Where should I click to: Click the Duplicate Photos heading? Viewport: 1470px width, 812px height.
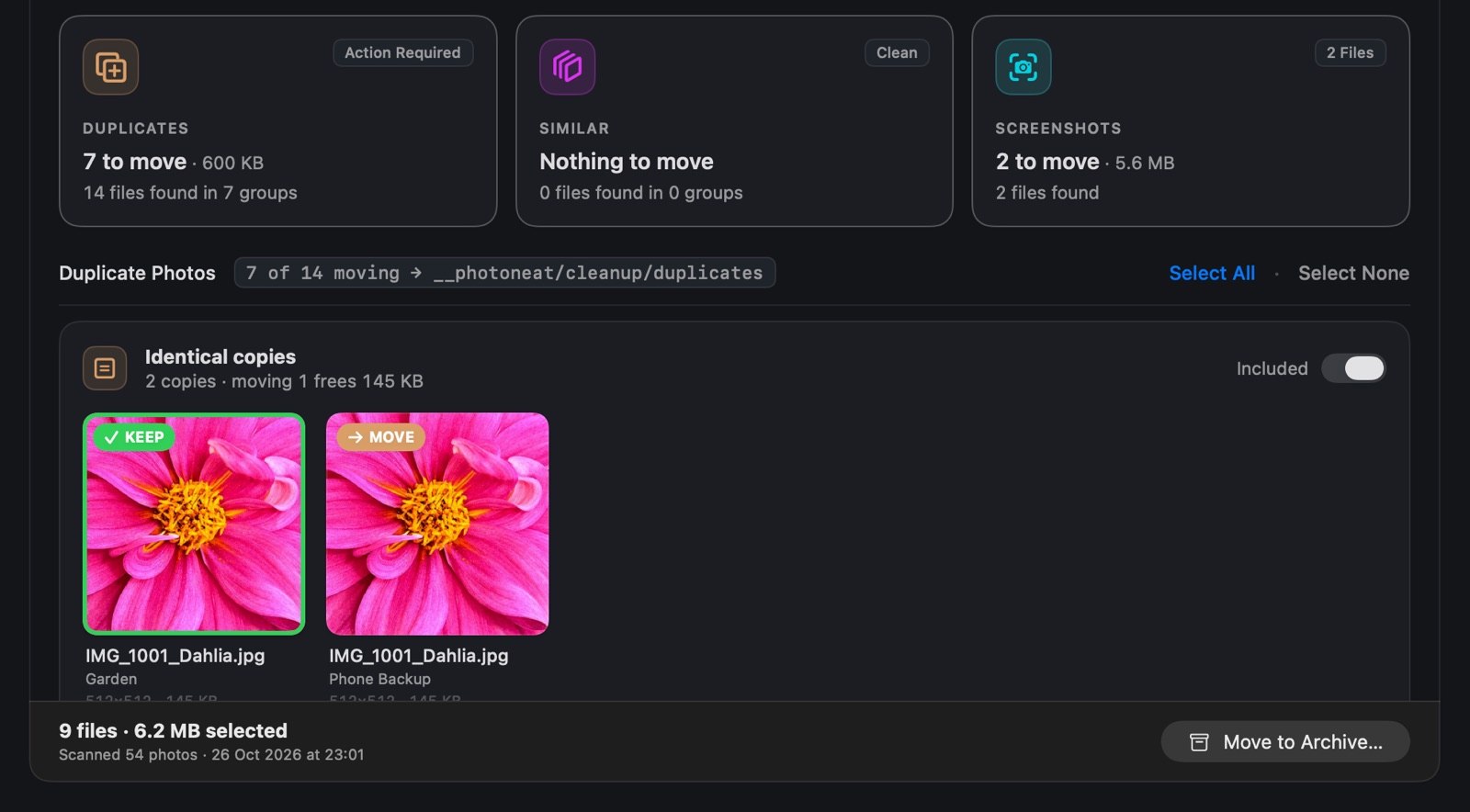[137, 273]
